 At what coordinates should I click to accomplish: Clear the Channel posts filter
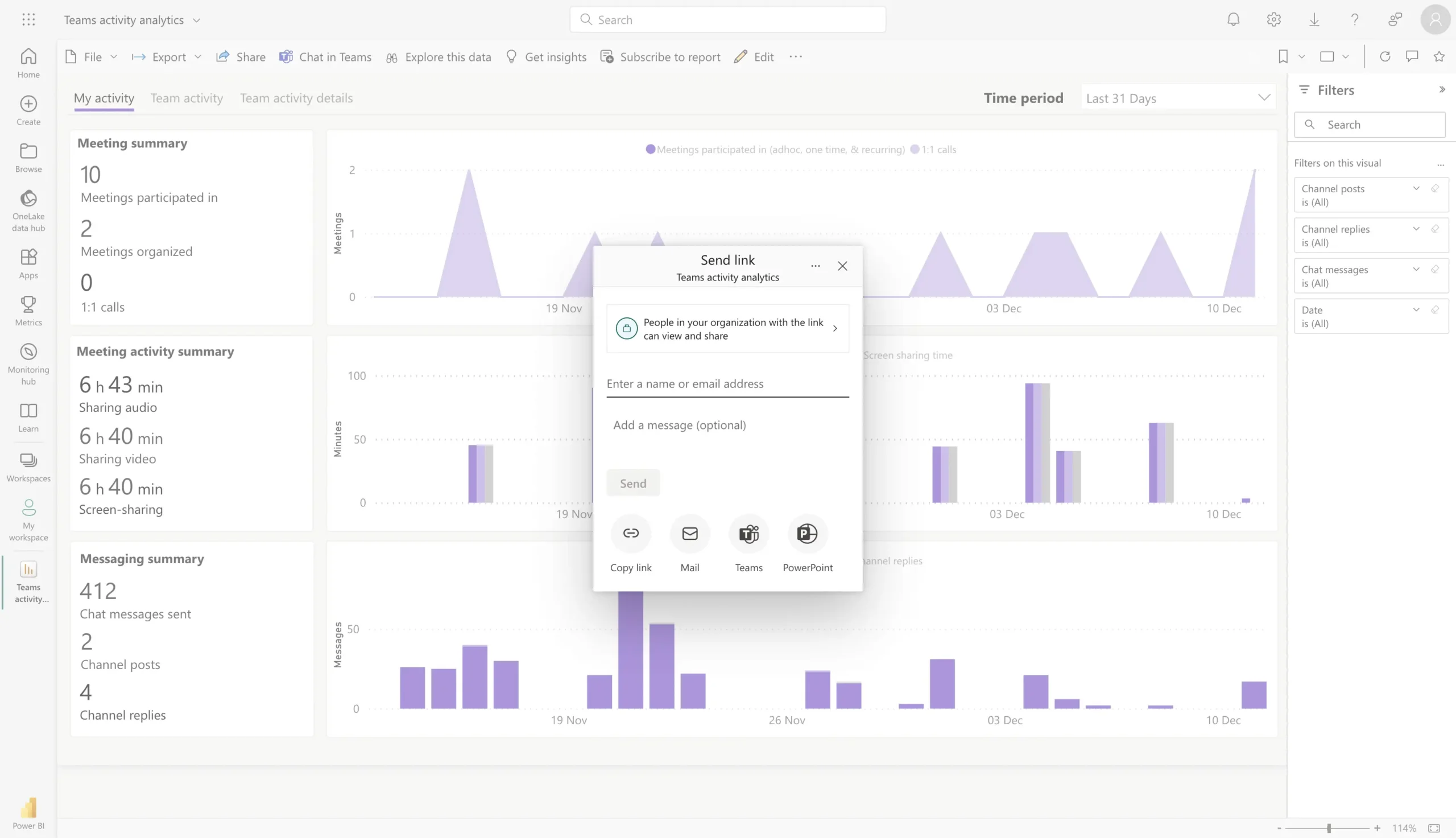click(1435, 188)
